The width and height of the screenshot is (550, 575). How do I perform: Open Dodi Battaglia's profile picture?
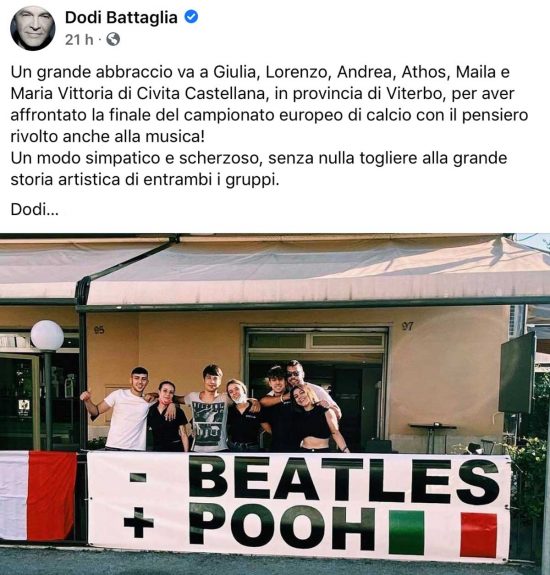(x=33, y=28)
